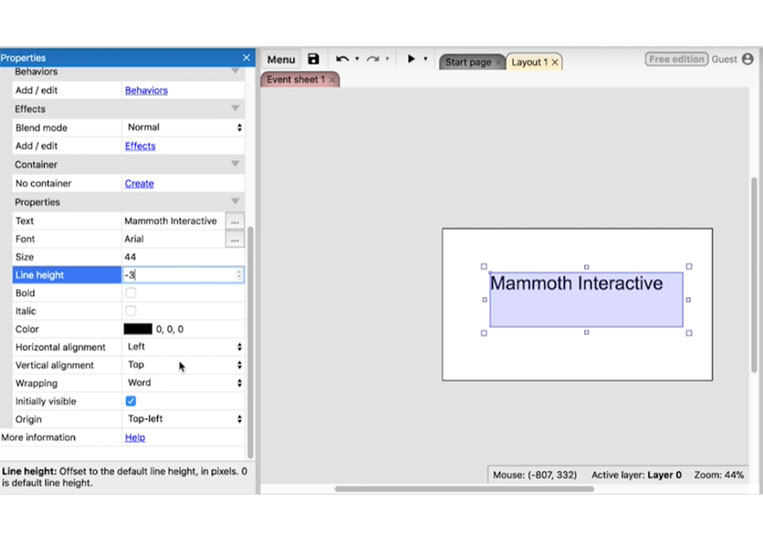The image size is (763, 541).
Task: Click the Create container link
Action: pyautogui.click(x=139, y=183)
